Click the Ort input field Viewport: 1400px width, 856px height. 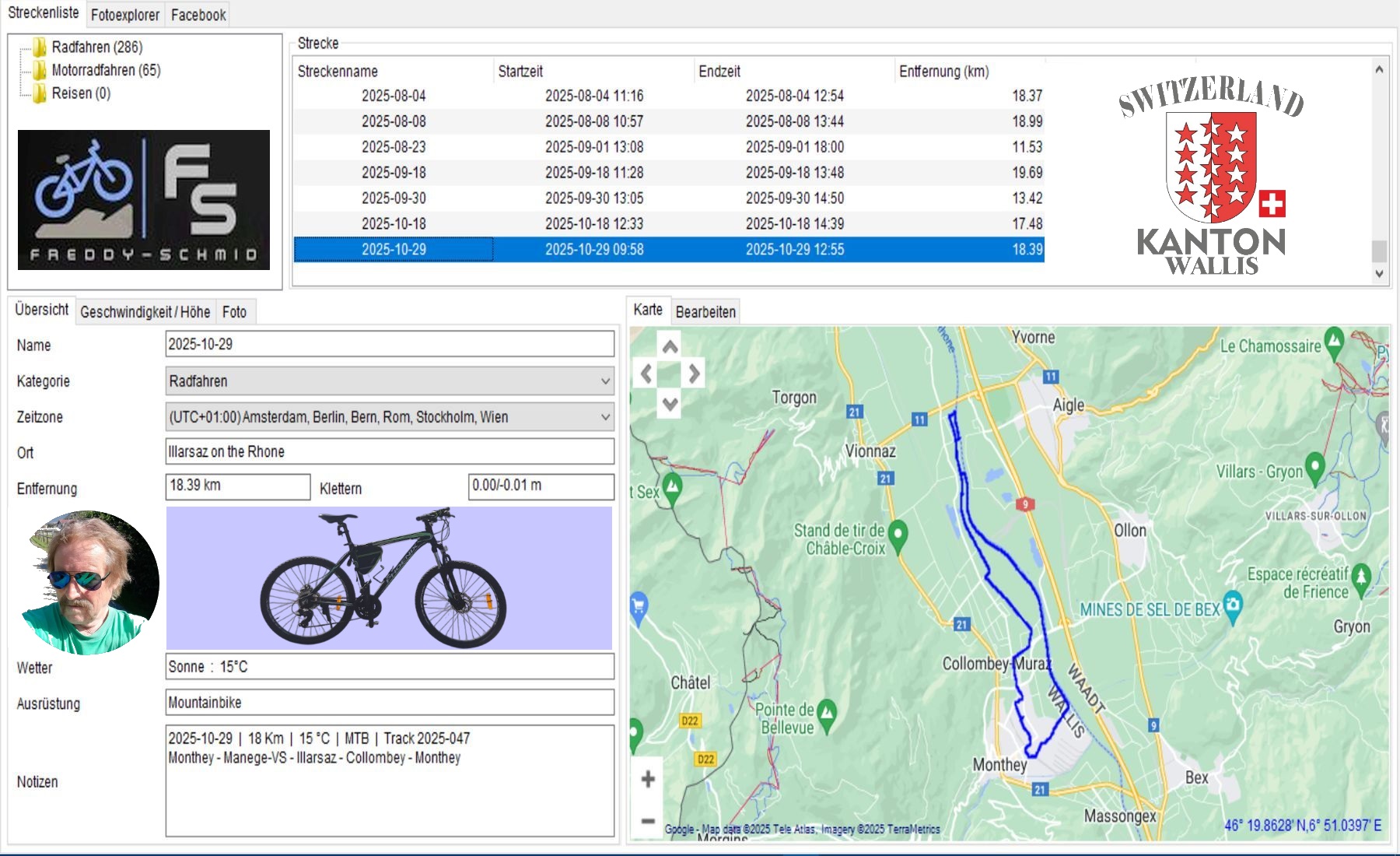pos(389,452)
